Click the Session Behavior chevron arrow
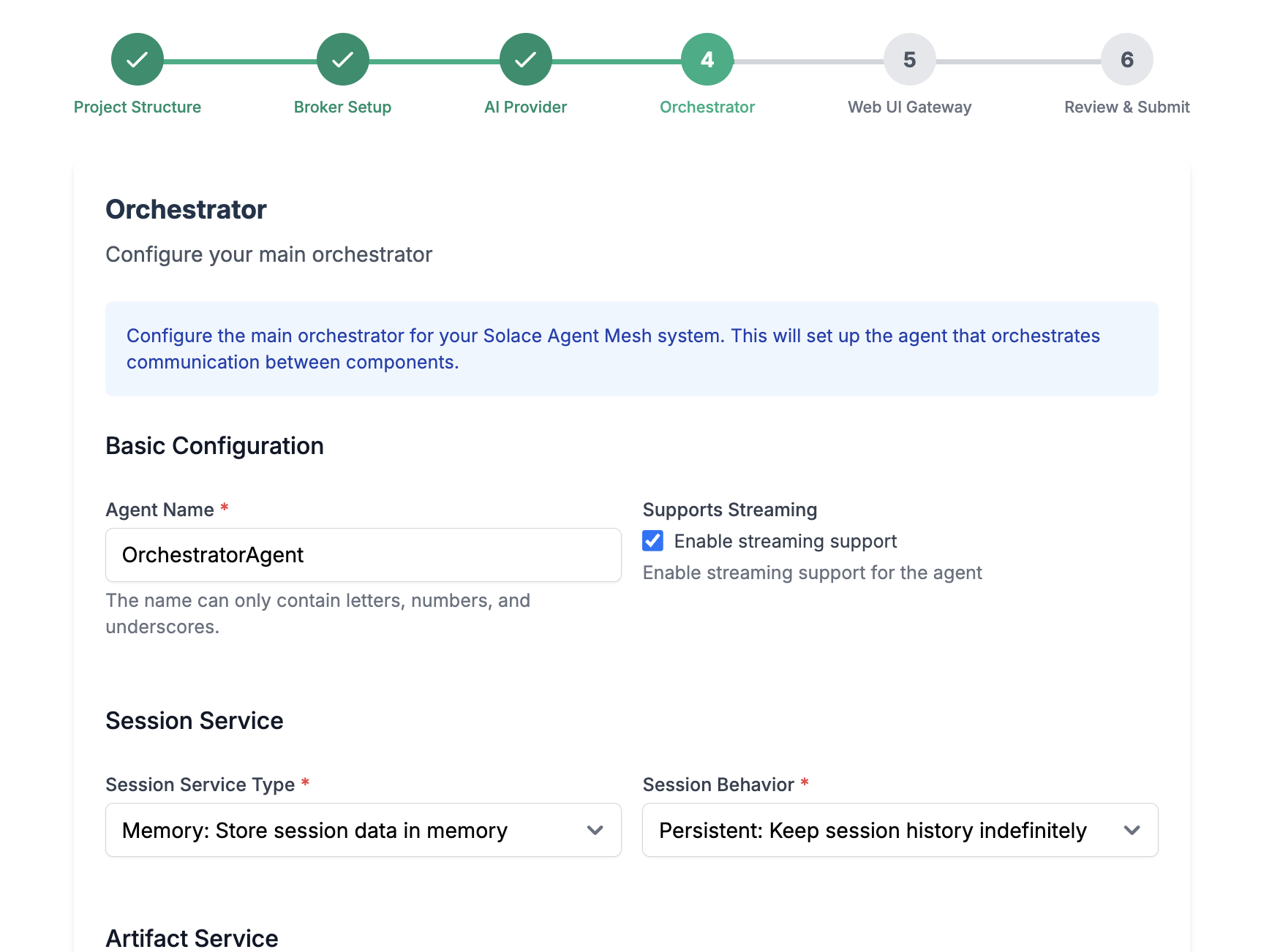 (x=1132, y=830)
